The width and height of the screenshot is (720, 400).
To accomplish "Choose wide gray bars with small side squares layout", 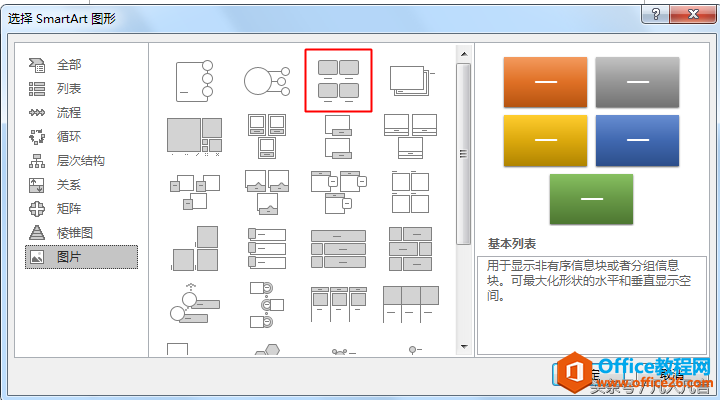I will pyautogui.click(x=338, y=248).
